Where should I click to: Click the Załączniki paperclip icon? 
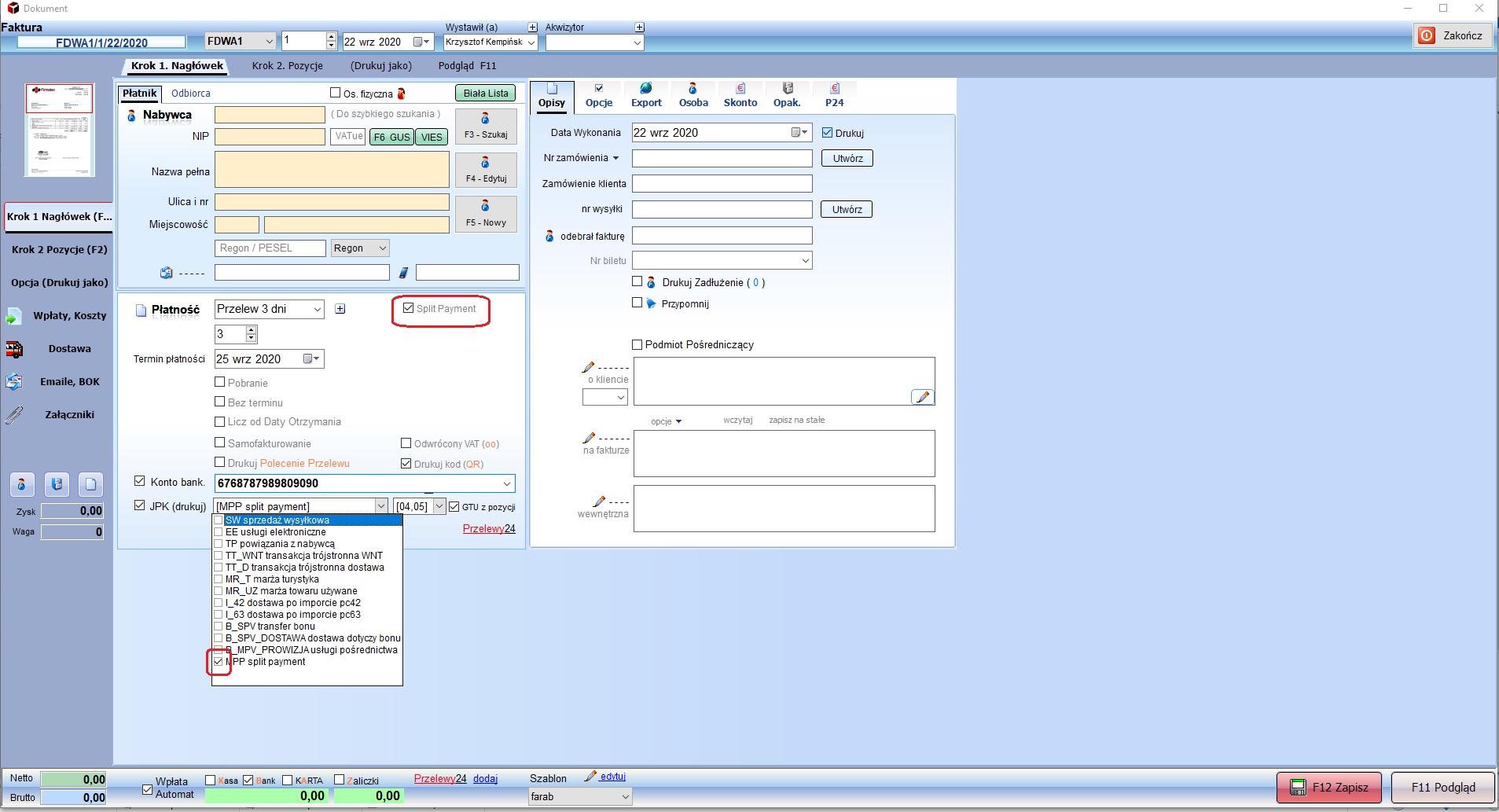pos(14,415)
